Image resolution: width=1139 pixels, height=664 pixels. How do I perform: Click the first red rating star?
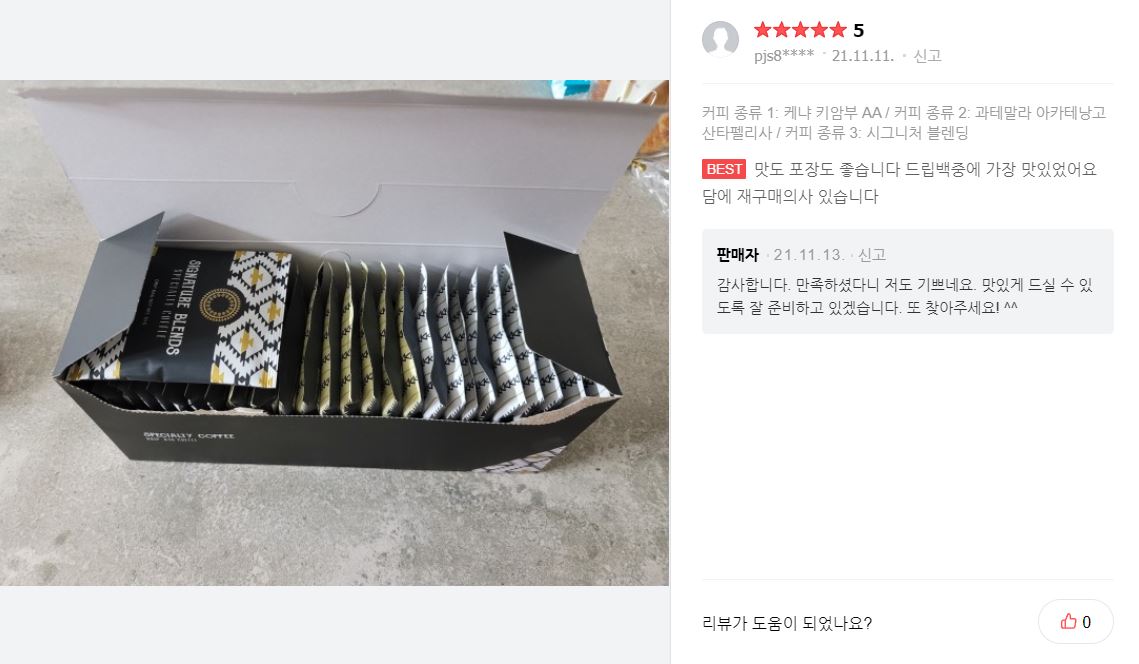(763, 30)
